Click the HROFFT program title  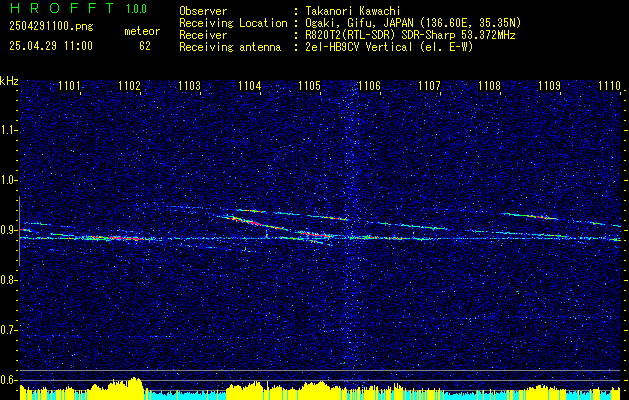point(62,8)
